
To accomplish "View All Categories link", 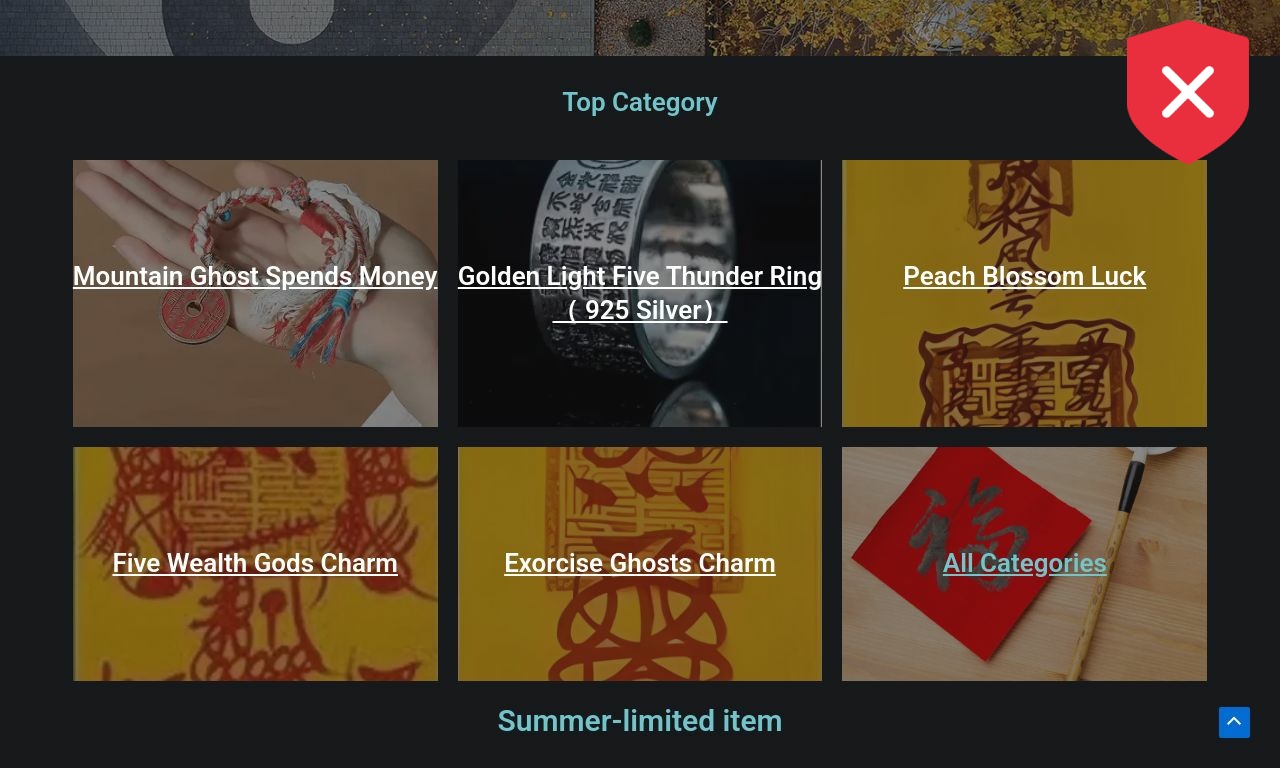I will 1024,563.
